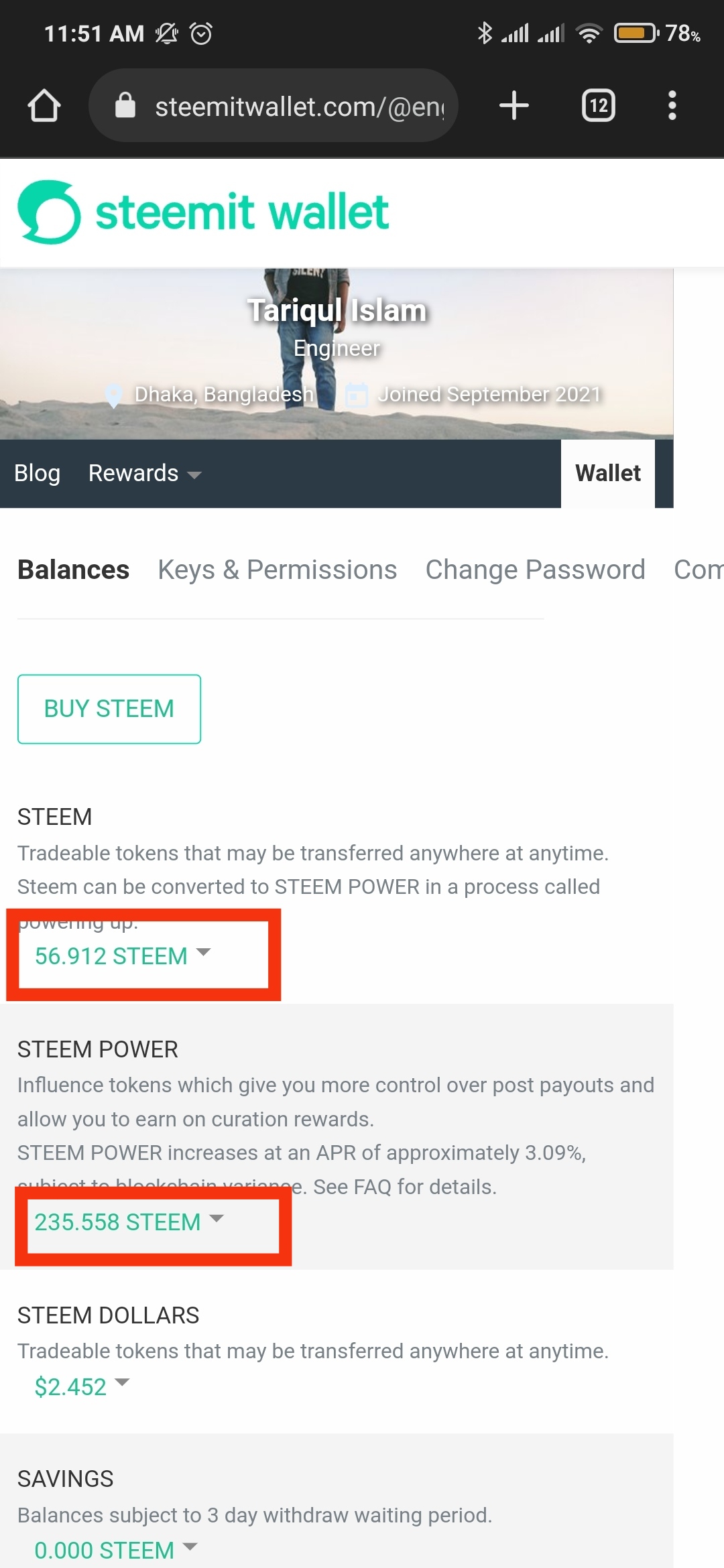The height and width of the screenshot is (1568, 724).
Task: Open the 0.000 STEEM savings dropdown
Action: pos(115,1550)
